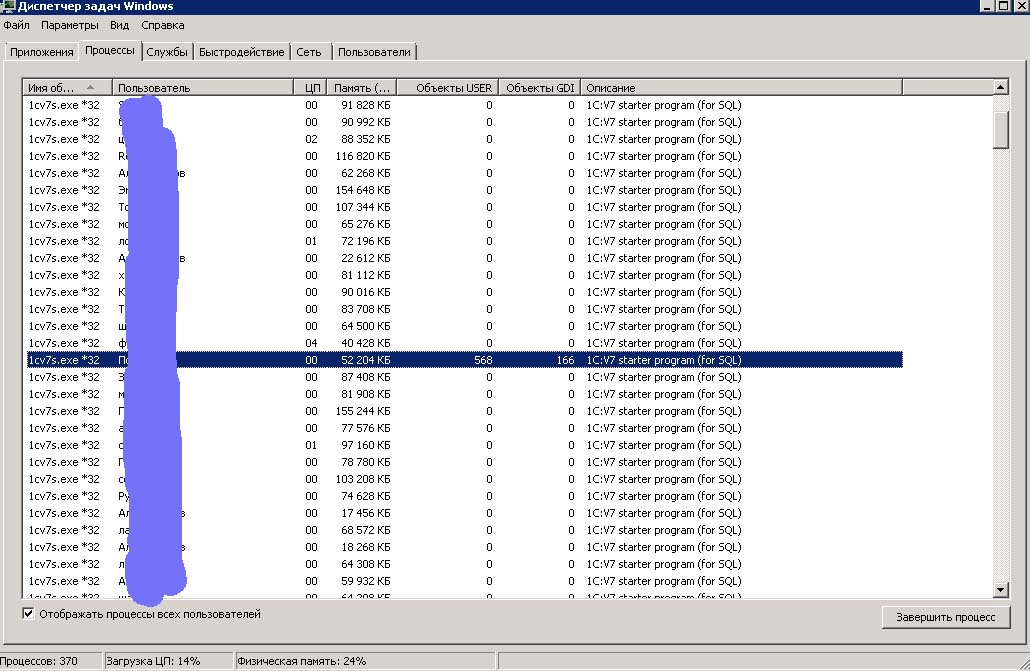The image size is (1030, 671).
Task: Click the scroll up arrow of process list
Action: pyautogui.click(x=1001, y=88)
